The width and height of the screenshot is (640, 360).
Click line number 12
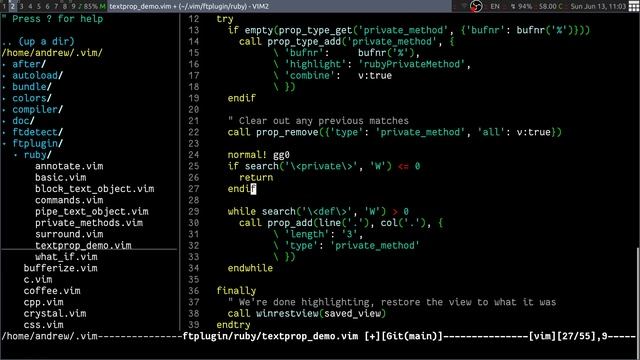[x=193, y=19]
